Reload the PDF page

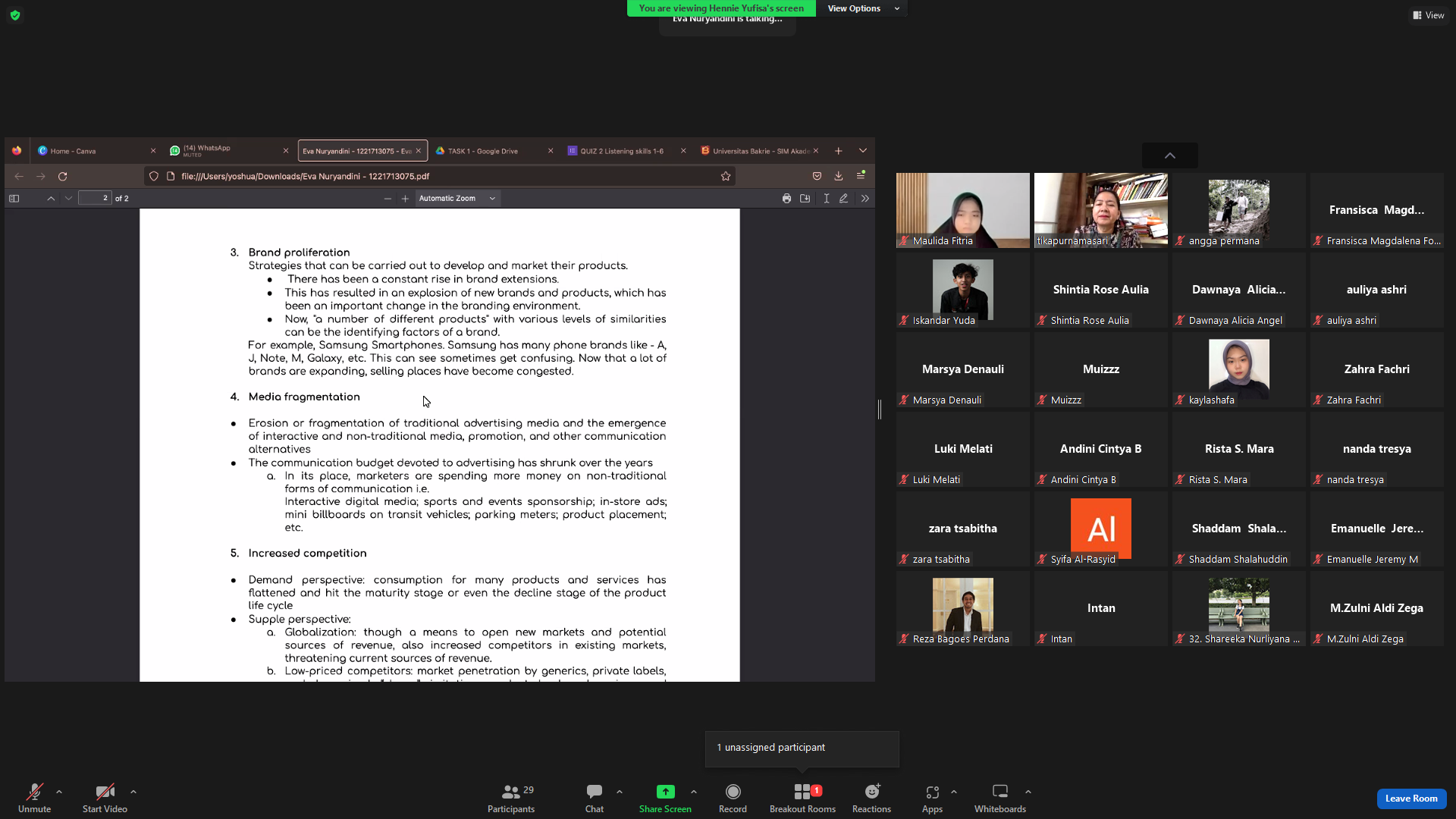click(63, 176)
